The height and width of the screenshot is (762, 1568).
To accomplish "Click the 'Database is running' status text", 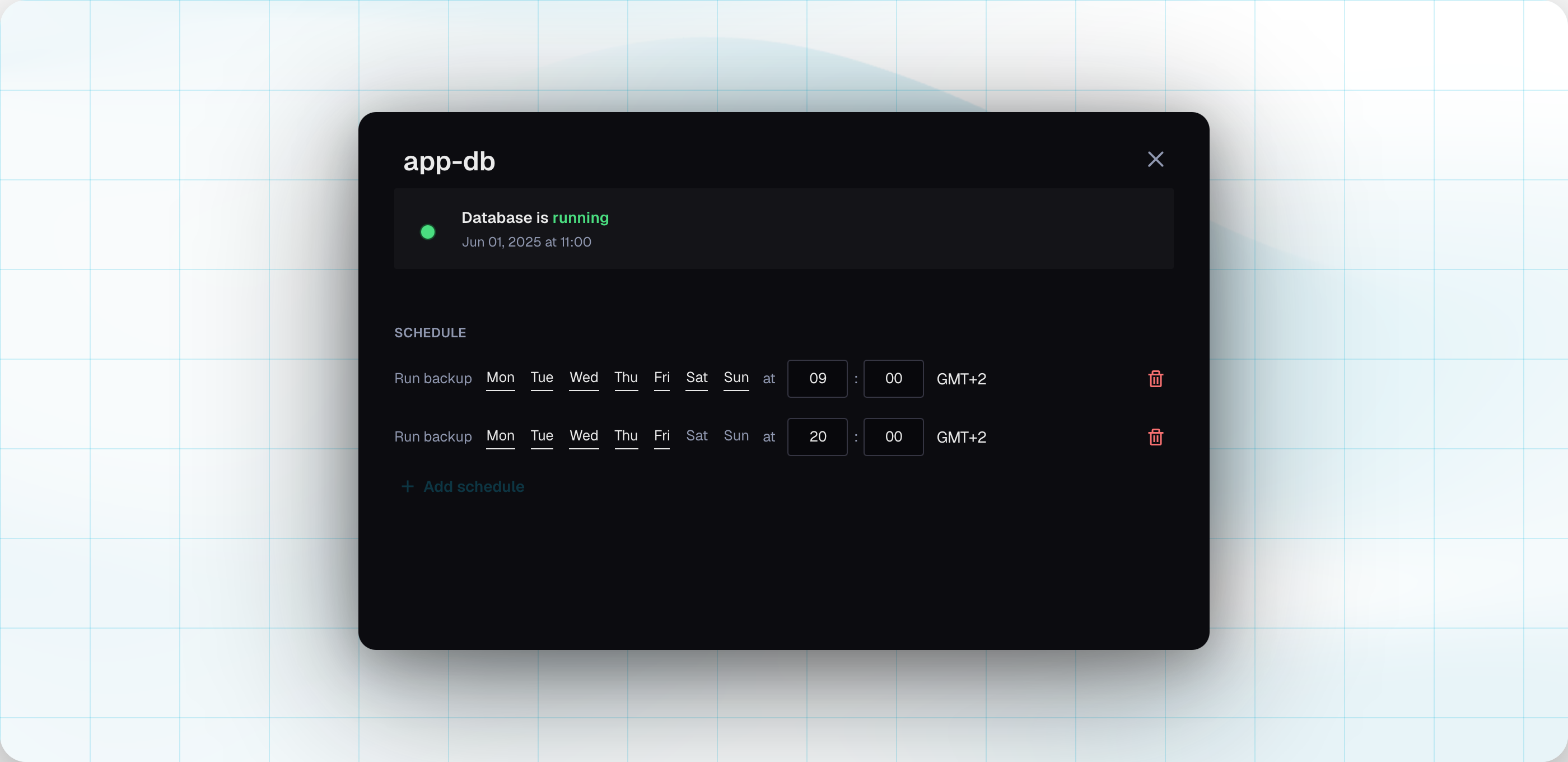I will (535, 218).
